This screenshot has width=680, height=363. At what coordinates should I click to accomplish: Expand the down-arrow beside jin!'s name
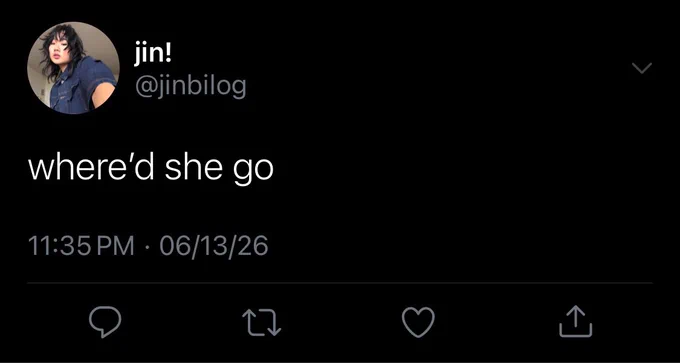click(642, 68)
